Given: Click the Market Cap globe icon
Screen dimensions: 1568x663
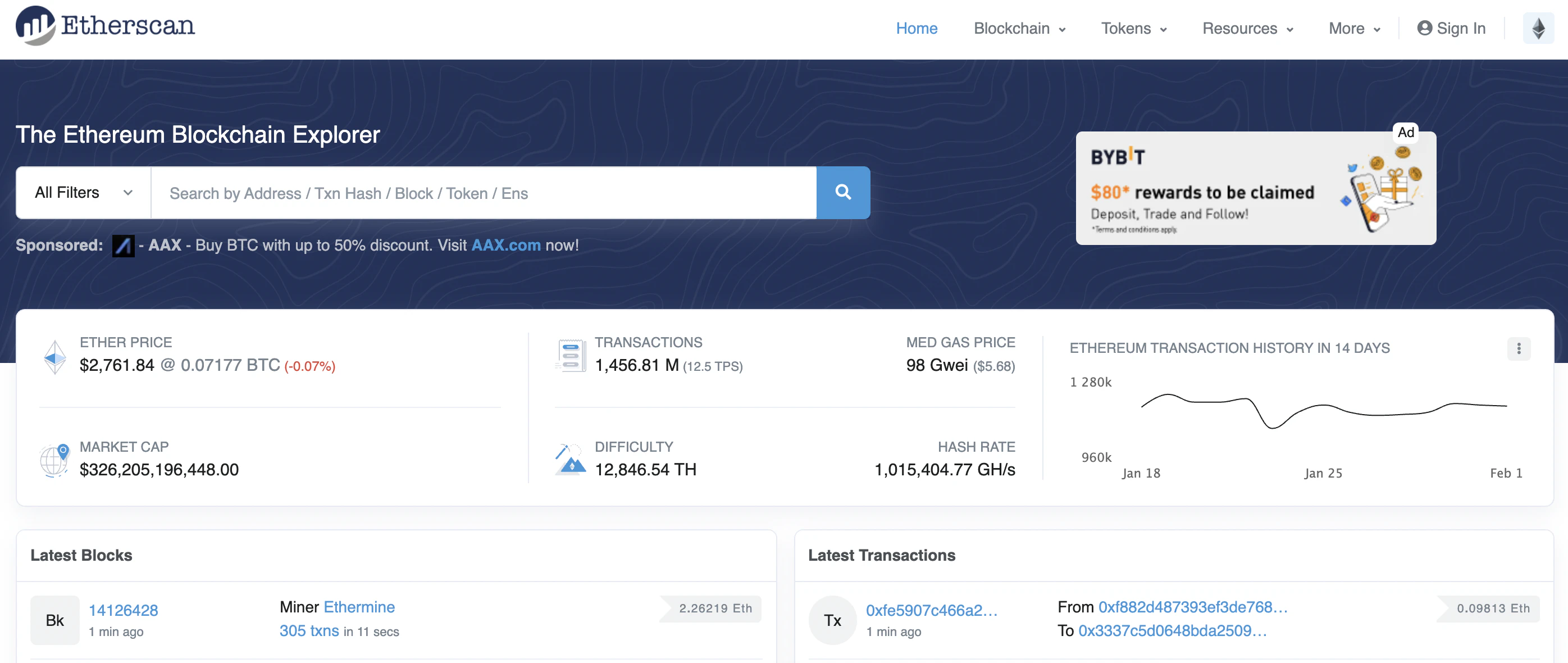Looking at the screenshot, I should coord(55,460).
